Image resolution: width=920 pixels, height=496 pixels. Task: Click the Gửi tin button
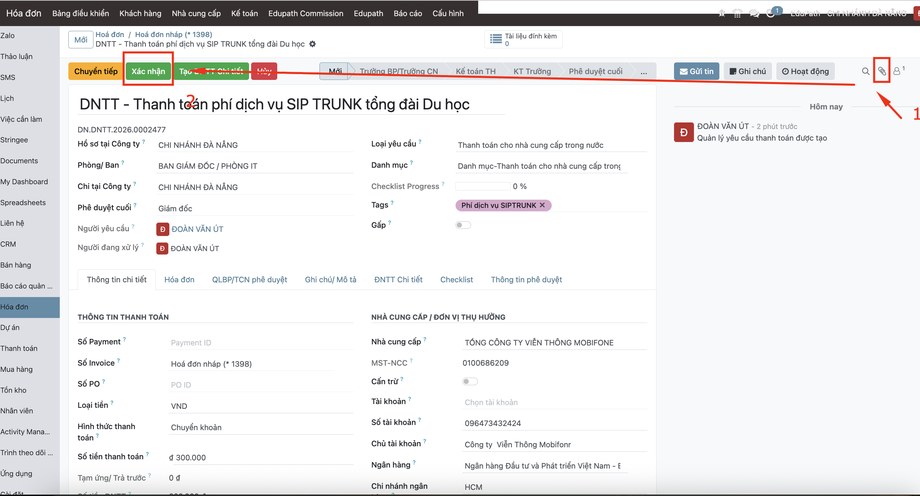tap(696, 72)
